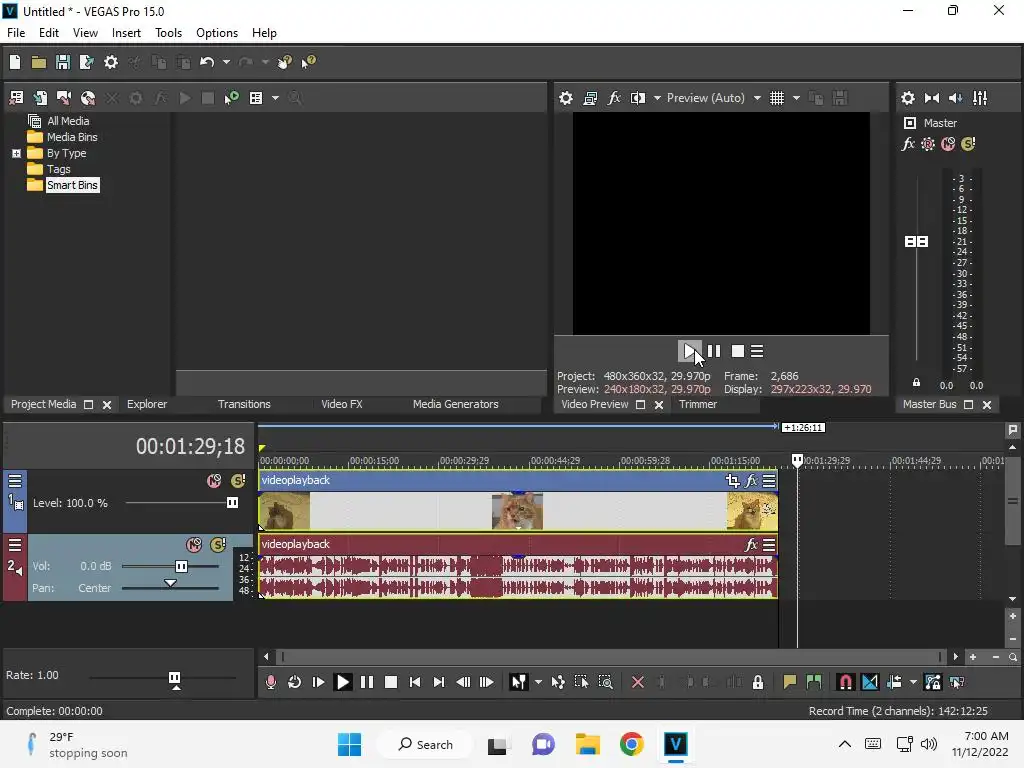Open the Tools menu
This screenshot has height=768, width=1024.
(168, 33)
